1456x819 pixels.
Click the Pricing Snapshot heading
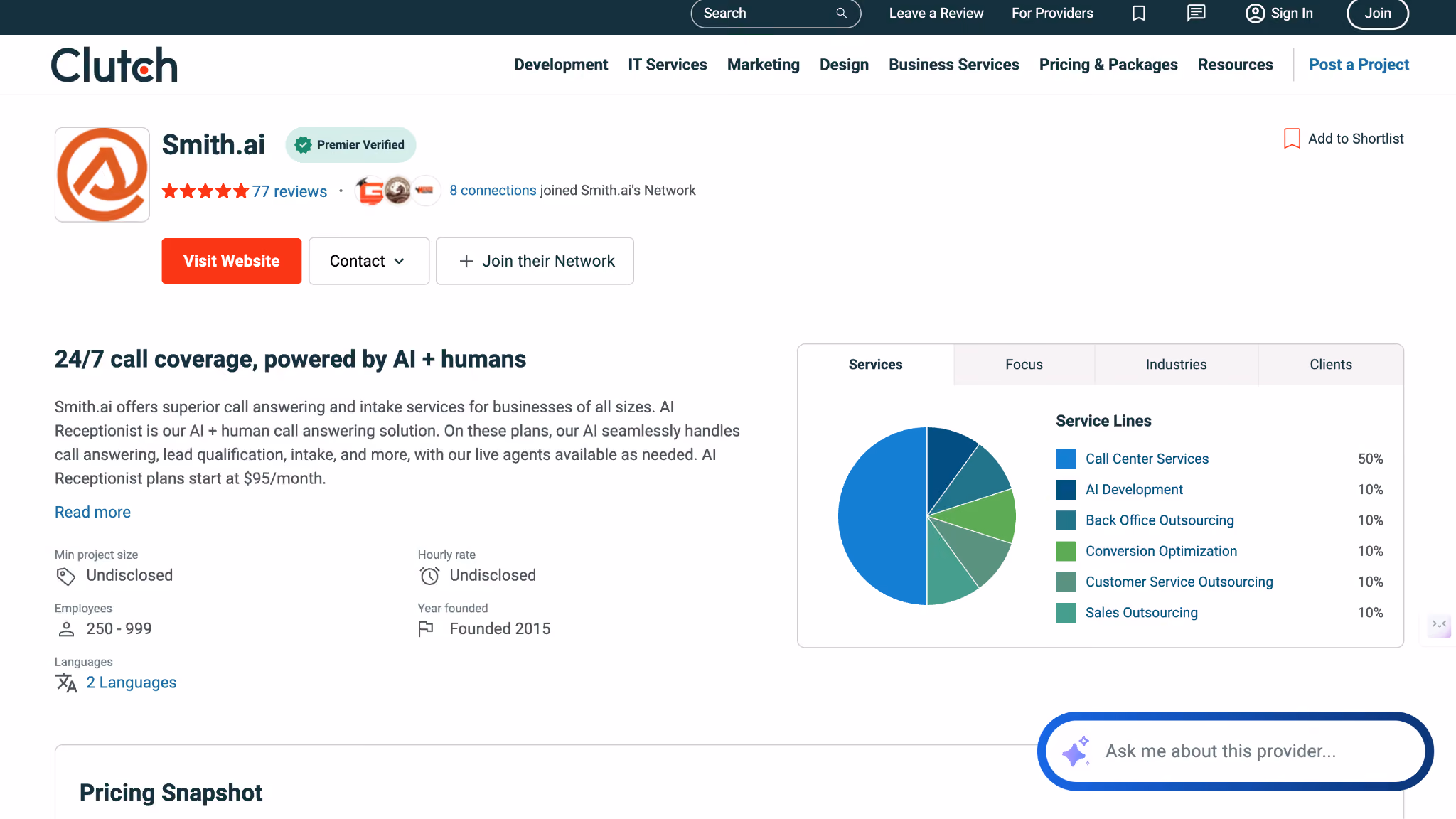click(x=171, y=793)
